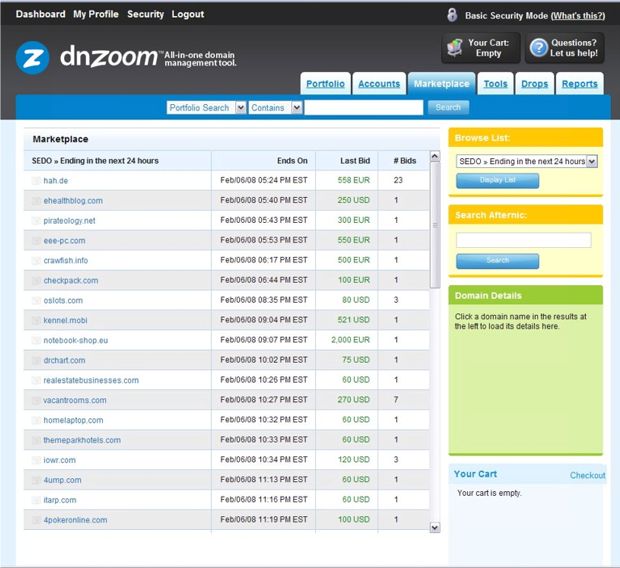The width and height of the screenshot is (620, 568).
Task: Click the small icon beside hah.de
Action: click(36, 181)
